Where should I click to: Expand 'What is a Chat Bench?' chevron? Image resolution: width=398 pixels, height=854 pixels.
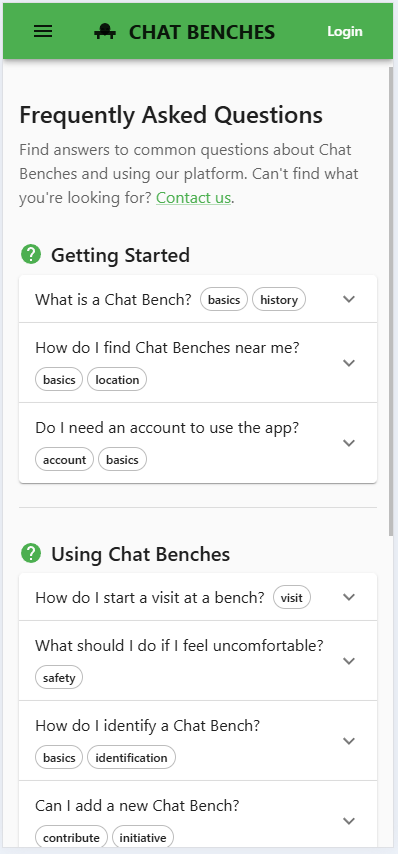(x=349, y=298)
